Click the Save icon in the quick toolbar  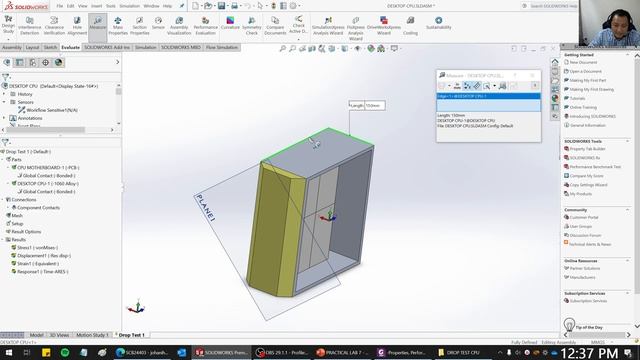tap(221, 6)
